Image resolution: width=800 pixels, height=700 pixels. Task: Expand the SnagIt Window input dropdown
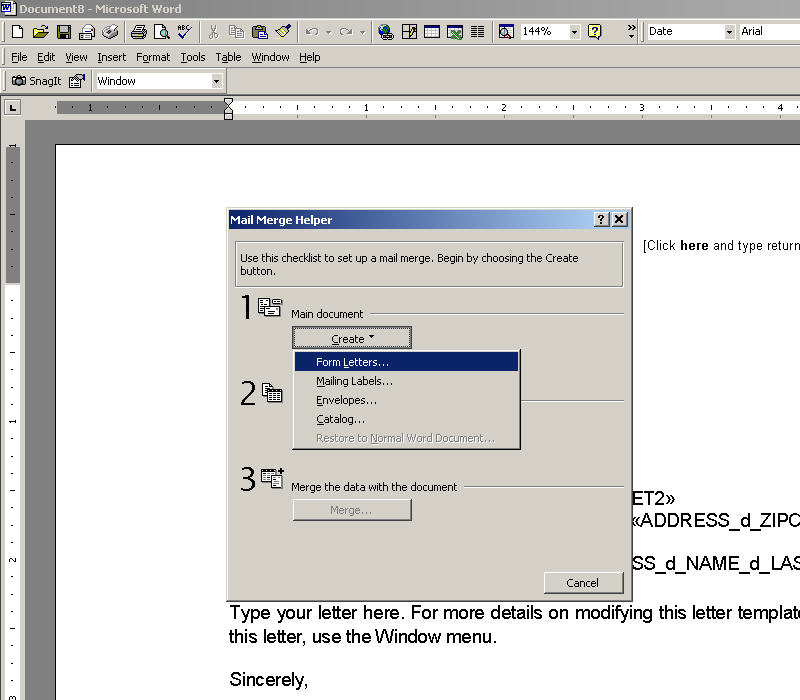pos(216,81)
